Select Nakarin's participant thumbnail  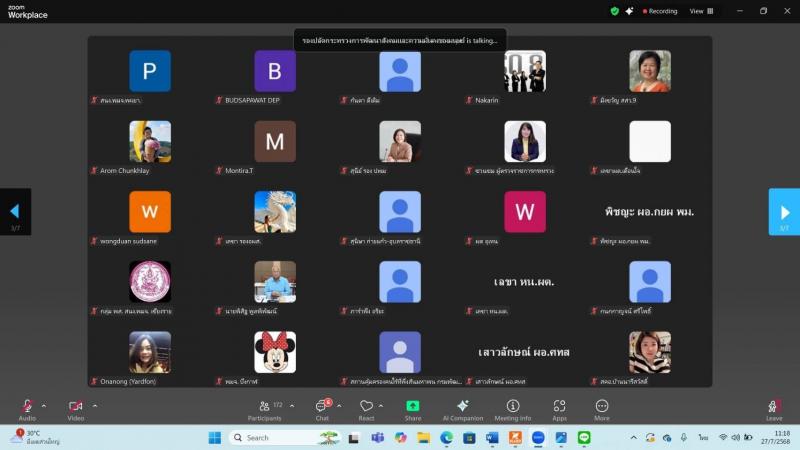525,71
